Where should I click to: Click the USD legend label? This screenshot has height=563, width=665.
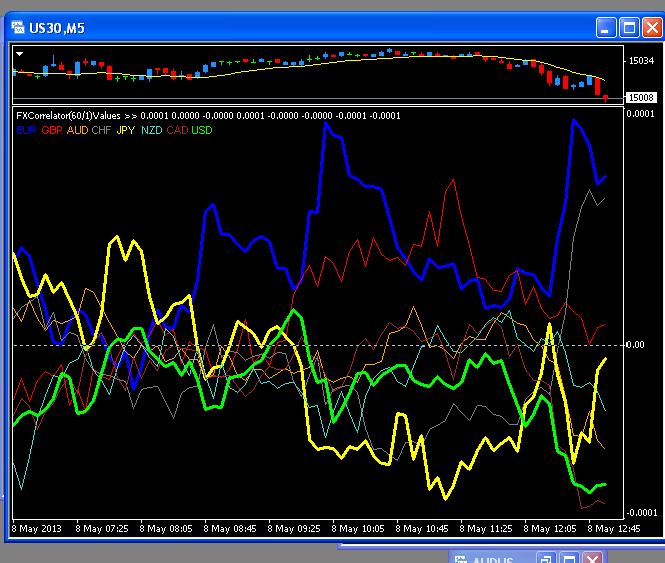(202, 130)
